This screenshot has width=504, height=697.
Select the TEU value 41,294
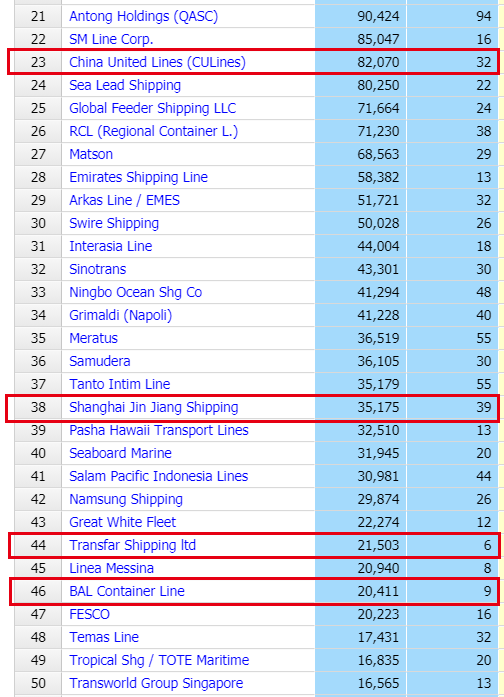pyautogui.click(x=378, y=292)
